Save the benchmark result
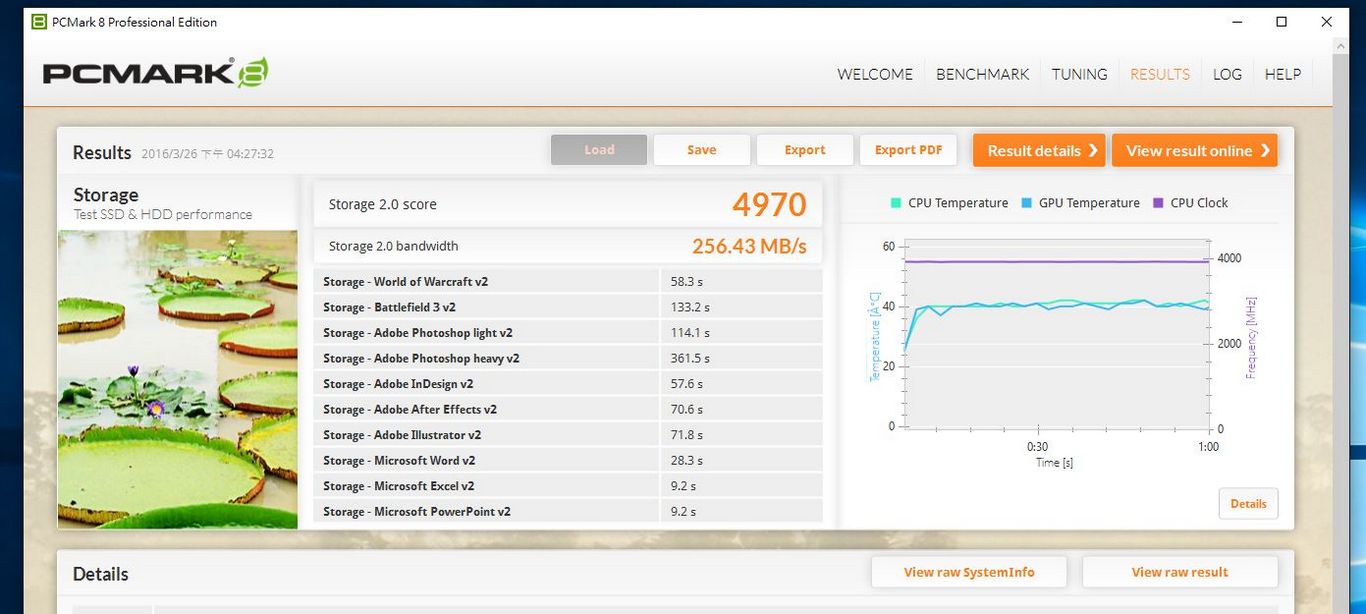Viewport: 1366px width, 614px height. [702, 150]
